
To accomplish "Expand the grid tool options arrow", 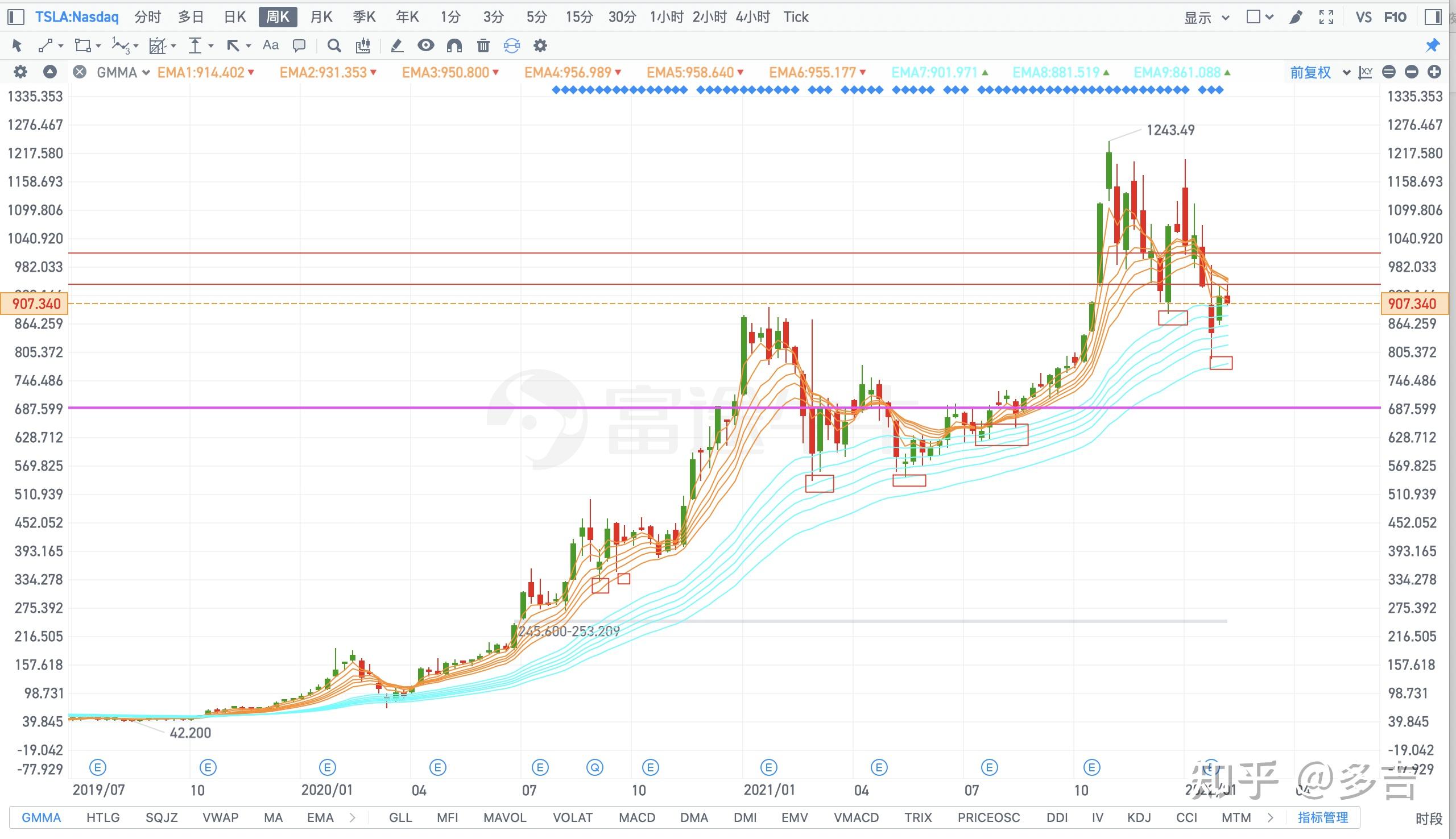I will tap(173, 45).
